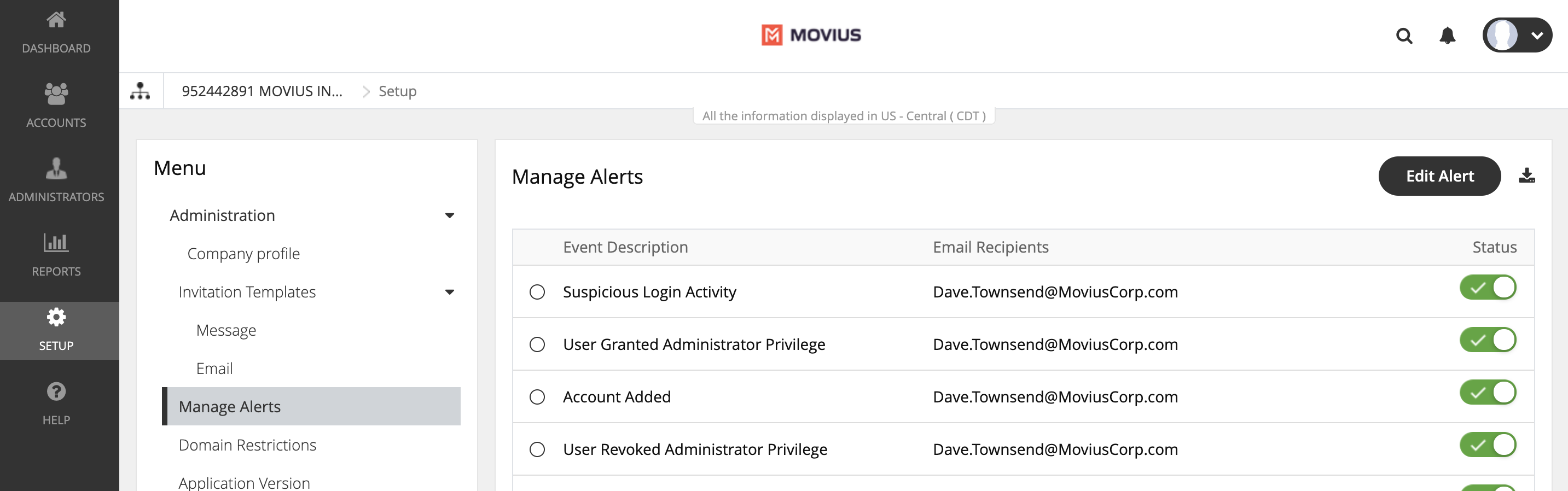Select Company profile in menu
Viewport: 1568px width, 491px height.
click(243, 254)
